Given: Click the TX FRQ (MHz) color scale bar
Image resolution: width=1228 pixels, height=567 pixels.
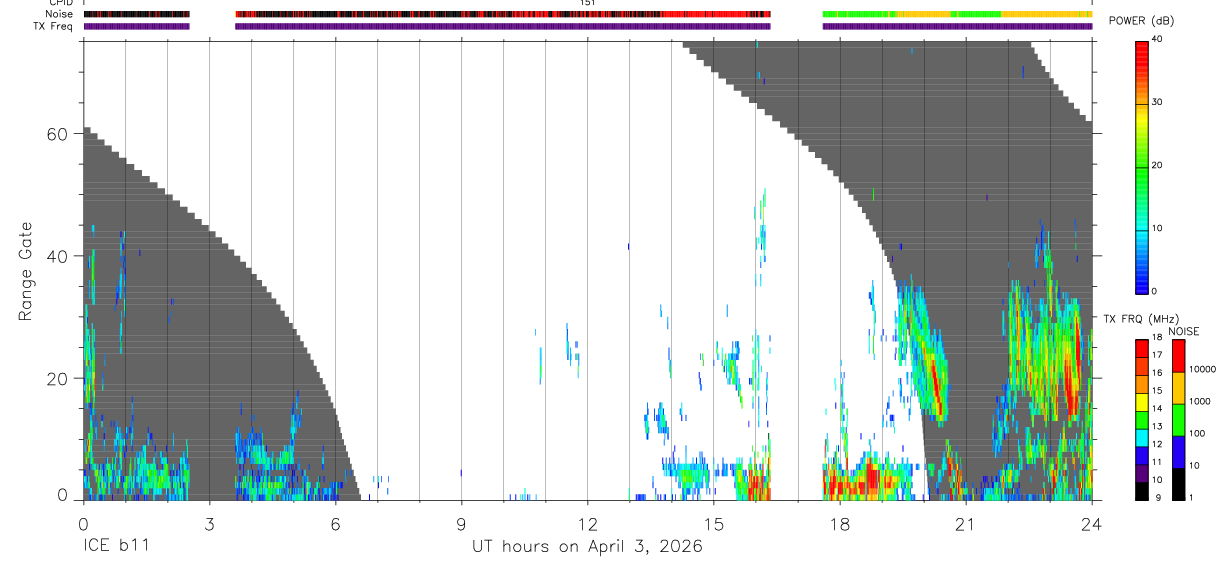Looking at the screenshot, I should (1142, 419).
